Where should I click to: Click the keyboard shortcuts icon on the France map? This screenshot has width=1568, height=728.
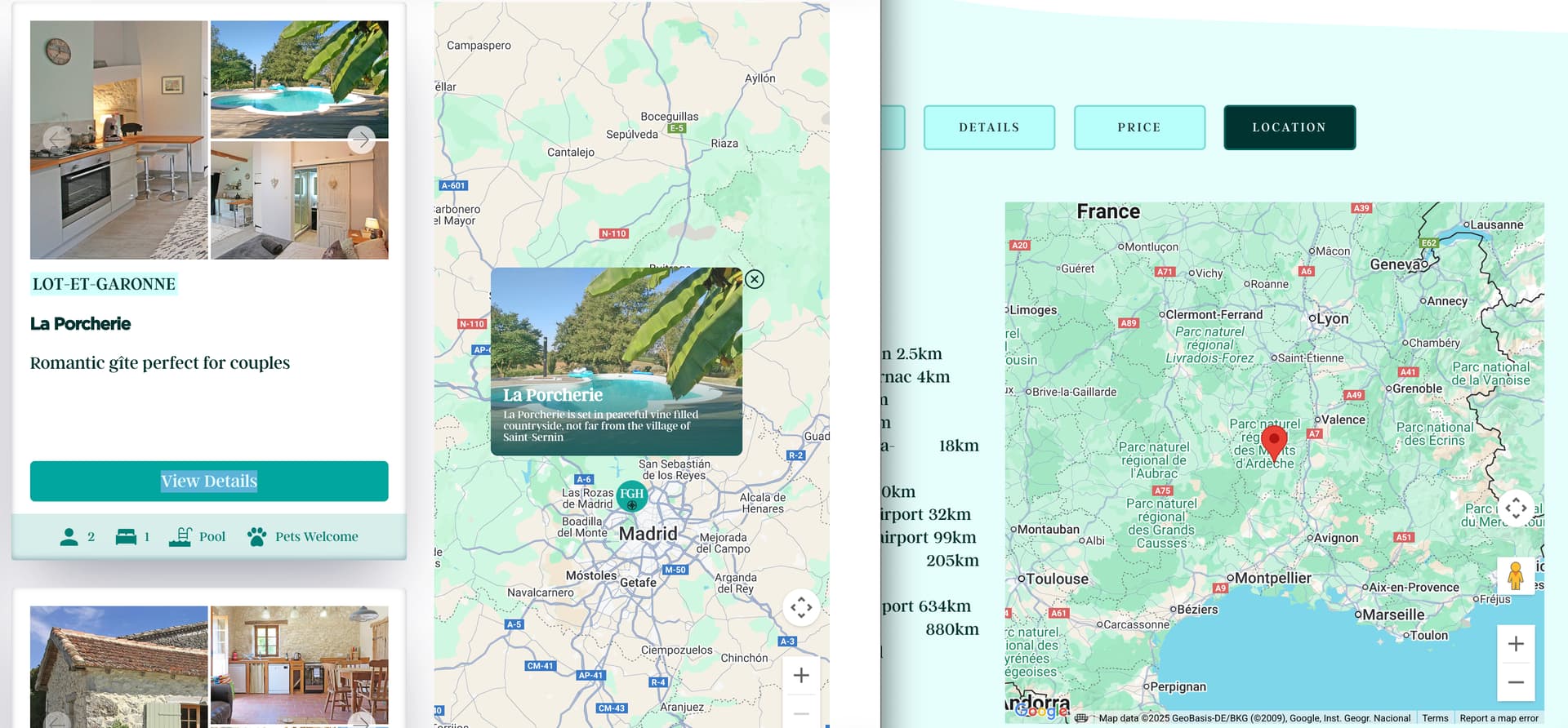(x=1081, y=718)
